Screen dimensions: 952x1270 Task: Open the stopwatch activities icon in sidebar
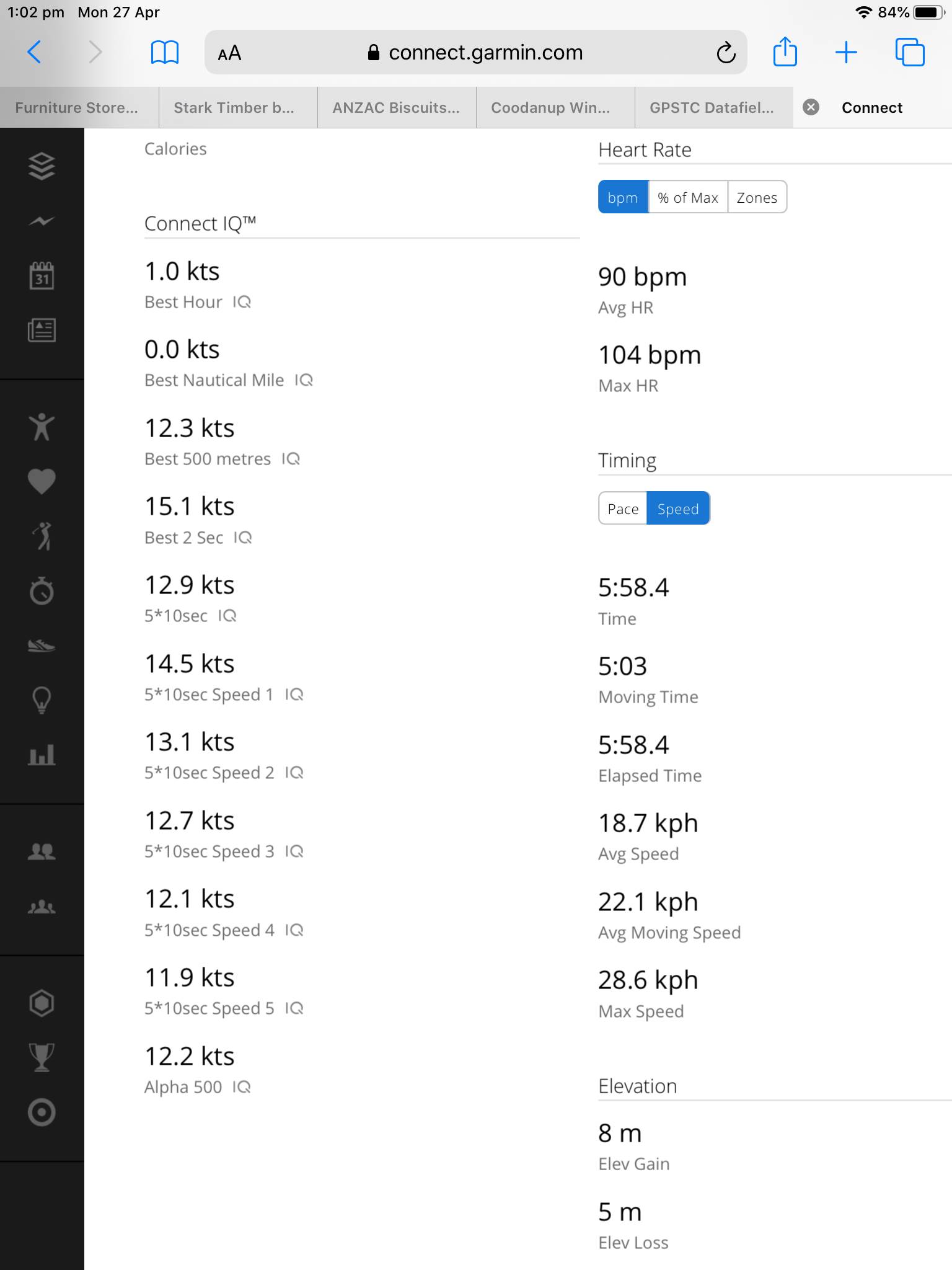click(42, 591)
